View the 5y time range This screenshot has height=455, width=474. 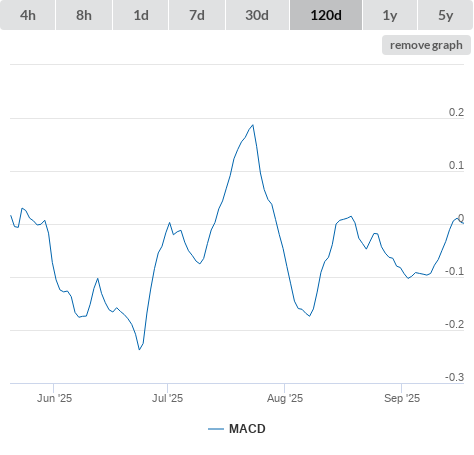[x=446, y=15]
